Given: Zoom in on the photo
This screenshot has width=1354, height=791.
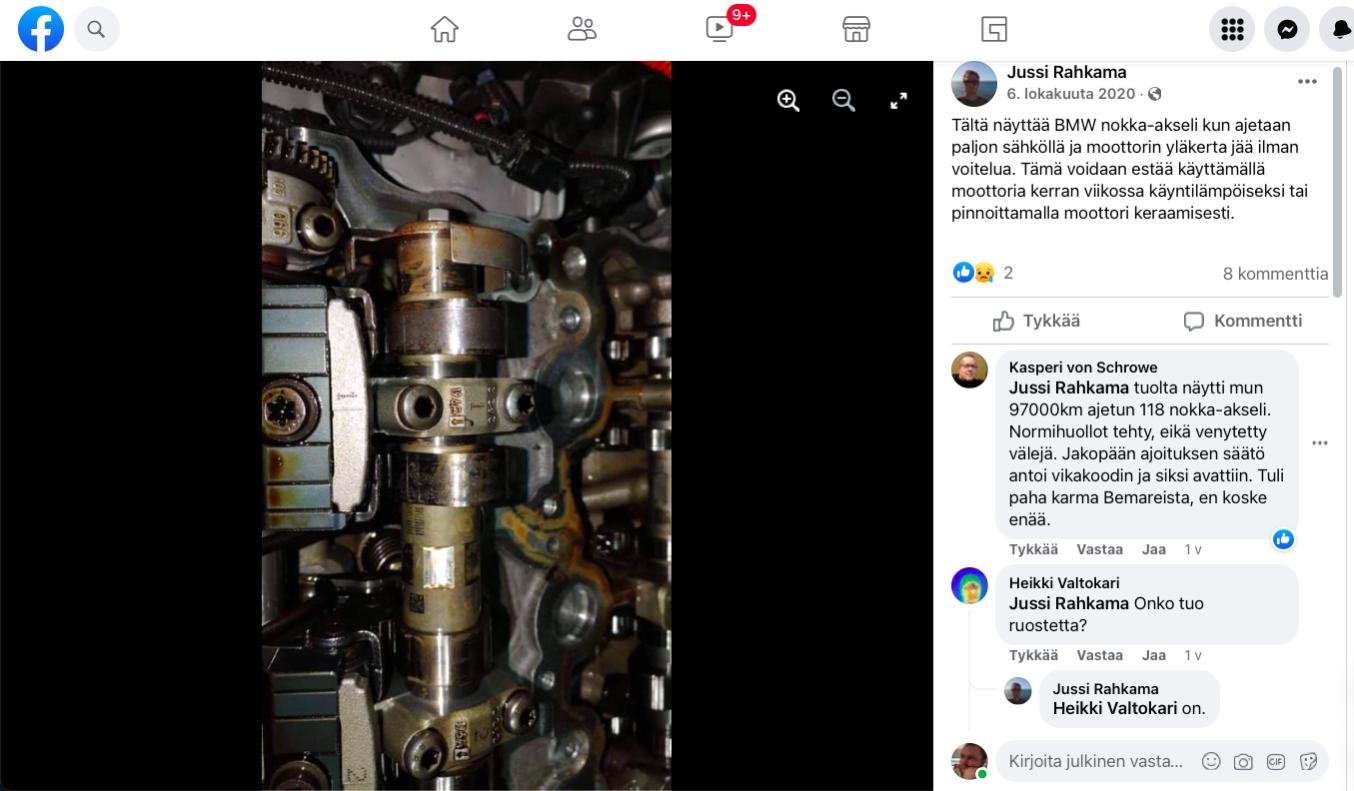Looking at the screenshot, I should tap(788, 100).
